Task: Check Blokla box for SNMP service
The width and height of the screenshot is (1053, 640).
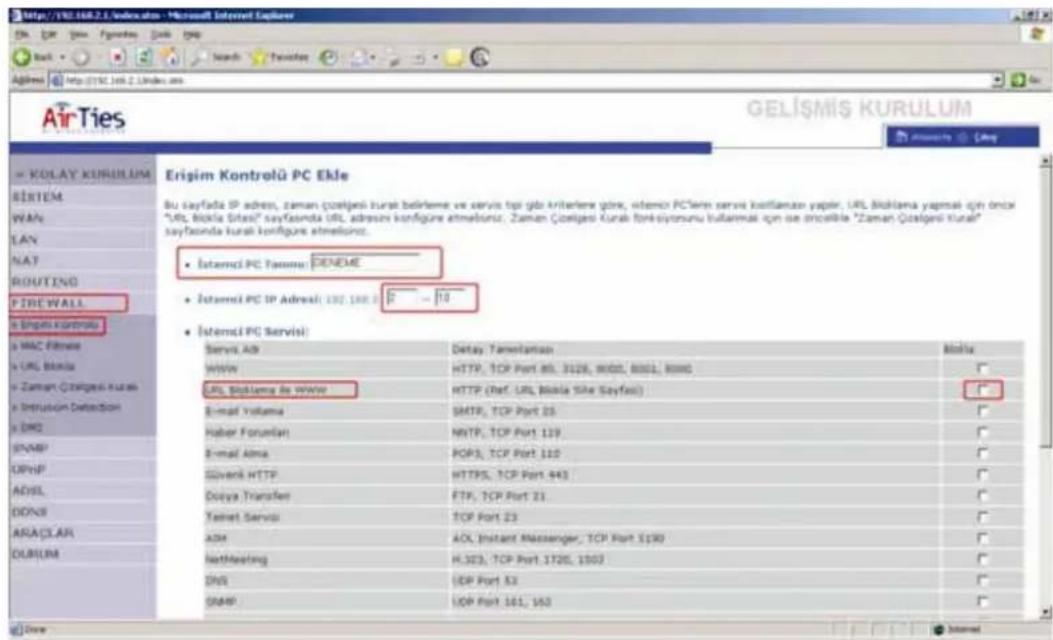Action: click(982, 602)
